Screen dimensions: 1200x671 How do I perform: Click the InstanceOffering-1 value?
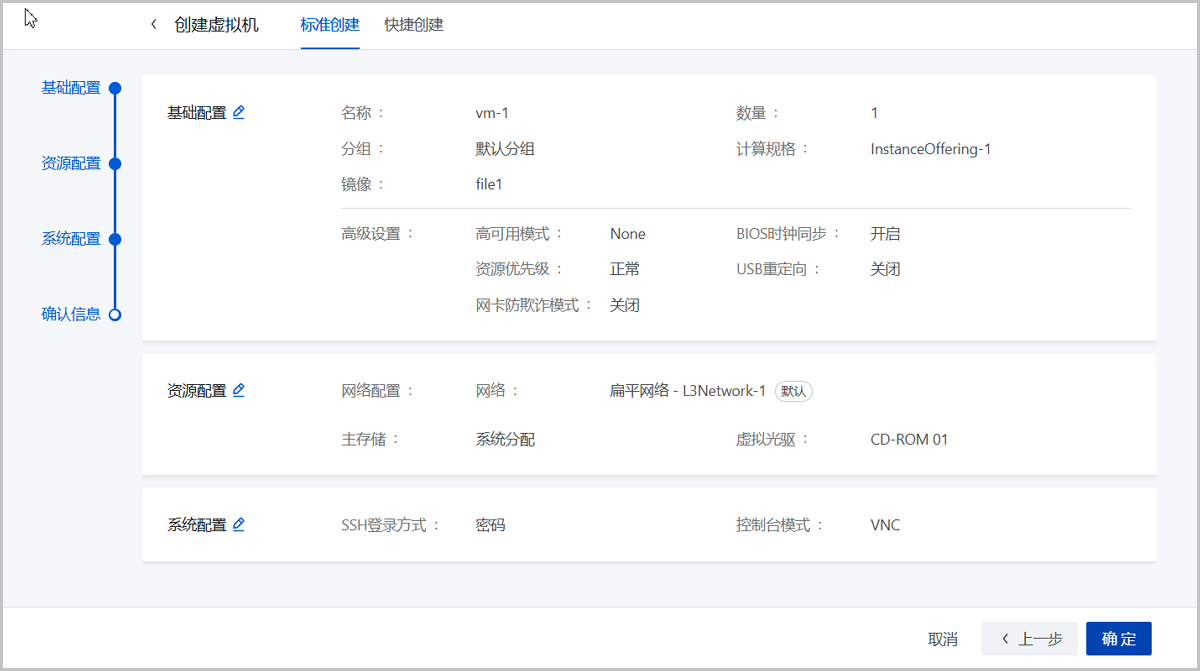coord(931,149)
